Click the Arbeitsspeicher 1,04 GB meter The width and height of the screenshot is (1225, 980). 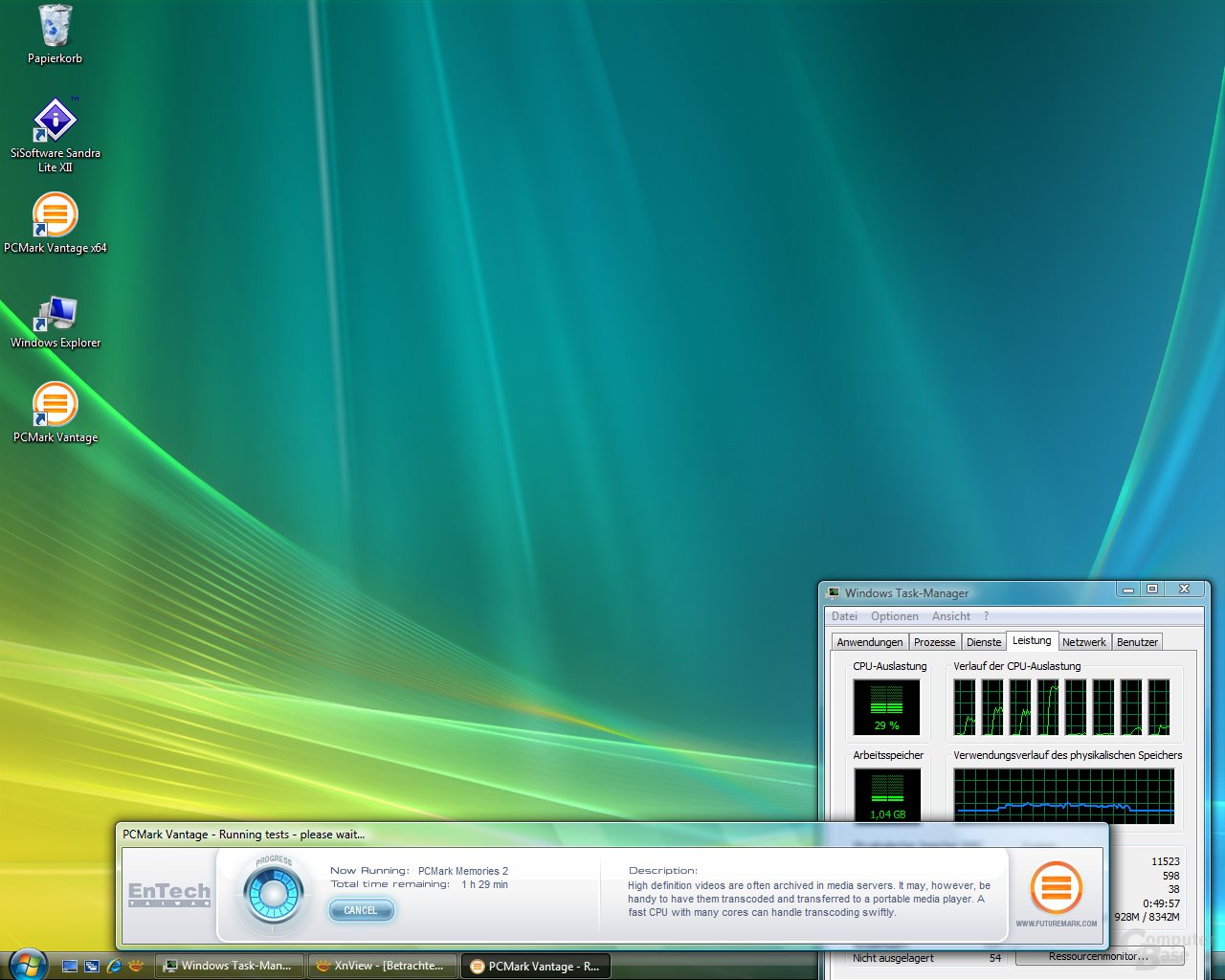[886, 794]
